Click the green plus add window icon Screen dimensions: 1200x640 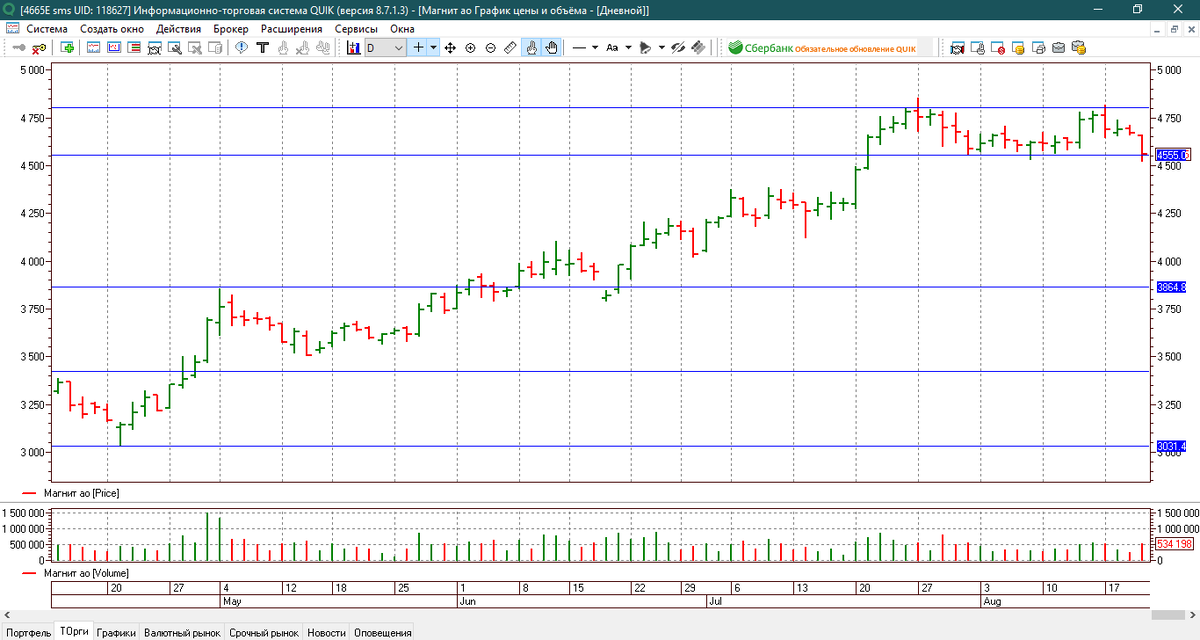pyautogui.click(x=67, y=47)
